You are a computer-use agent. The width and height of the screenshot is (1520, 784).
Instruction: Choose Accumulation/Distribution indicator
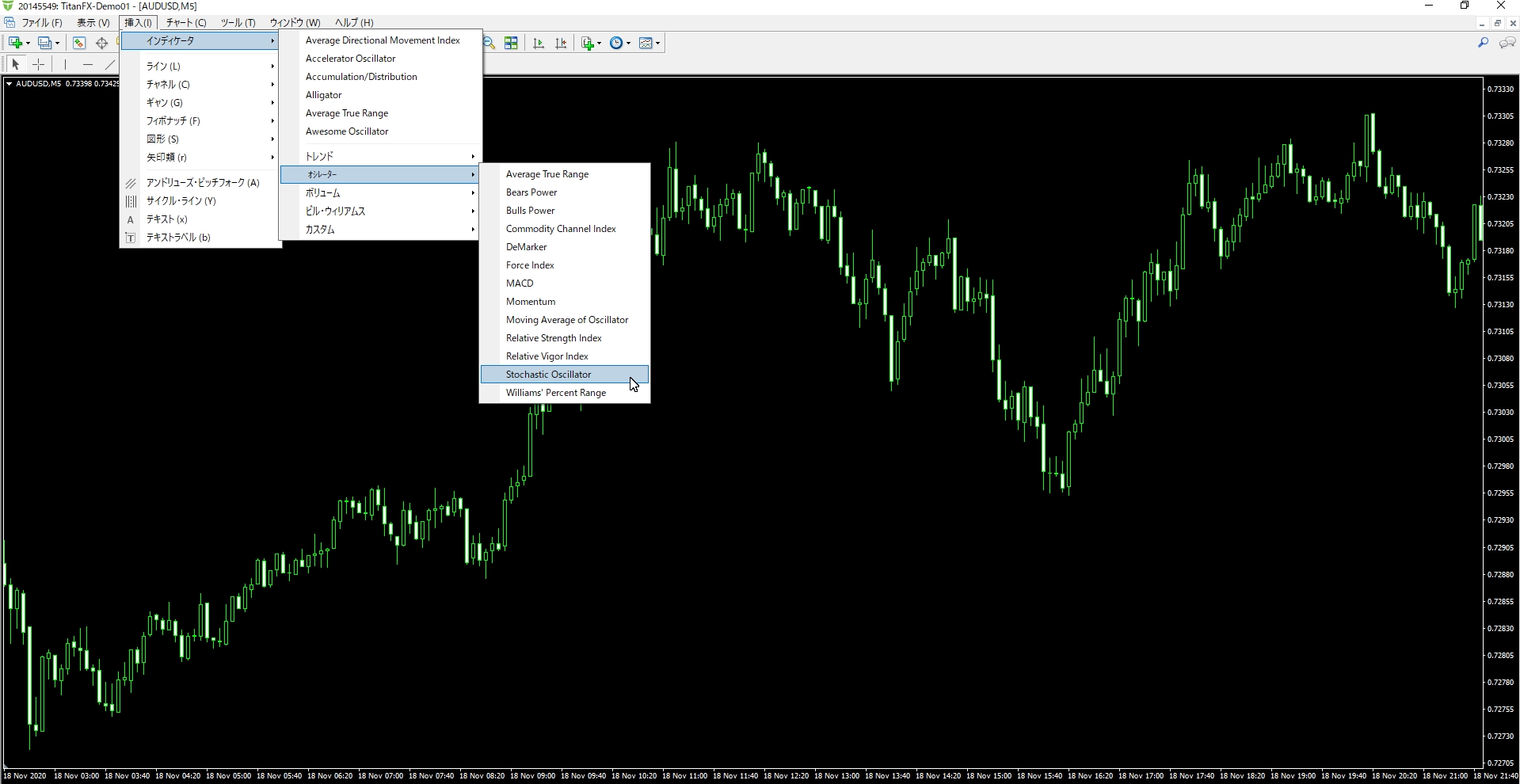coord(380,77)
